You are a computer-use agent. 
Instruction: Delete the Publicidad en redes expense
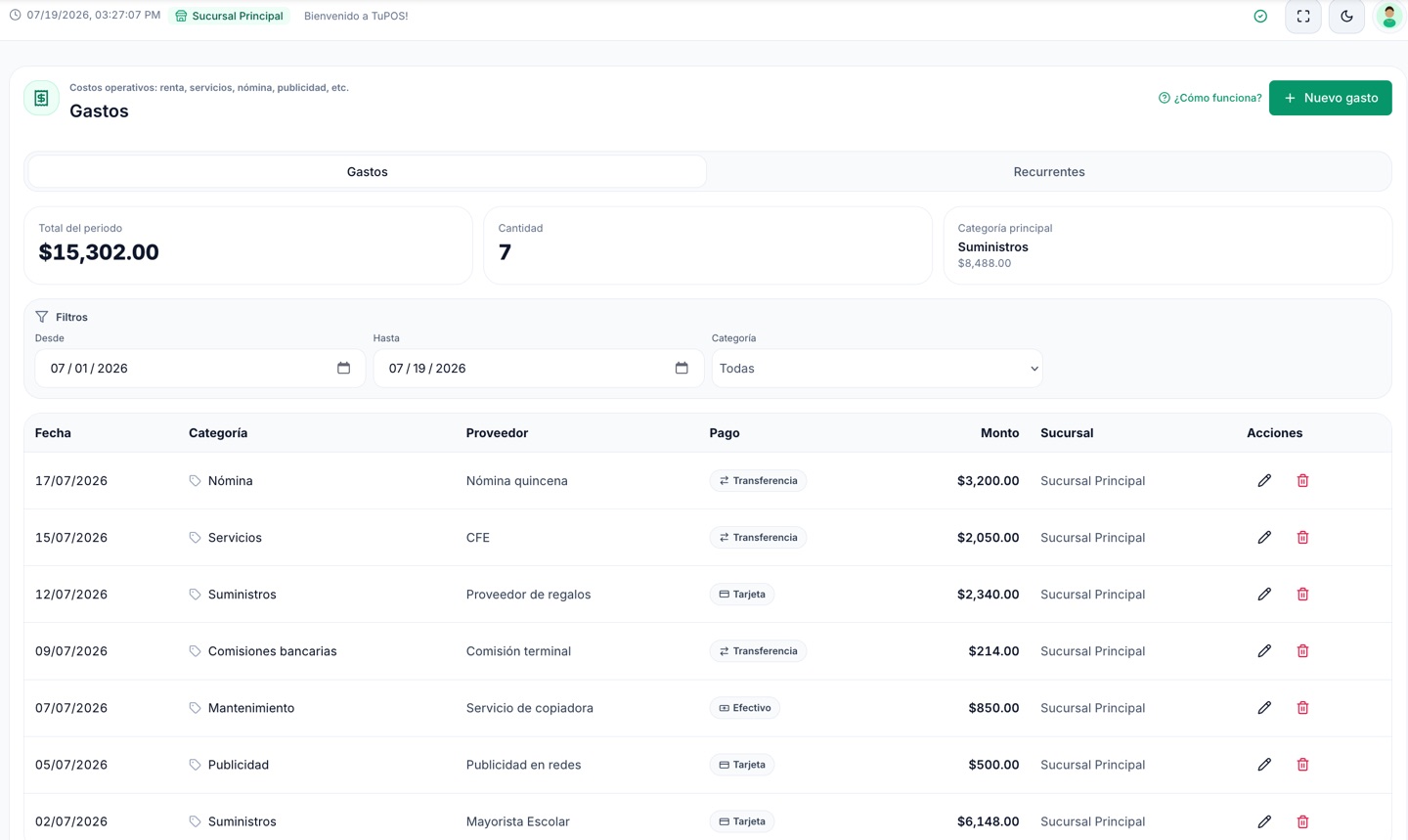[x=1302, y=764]
